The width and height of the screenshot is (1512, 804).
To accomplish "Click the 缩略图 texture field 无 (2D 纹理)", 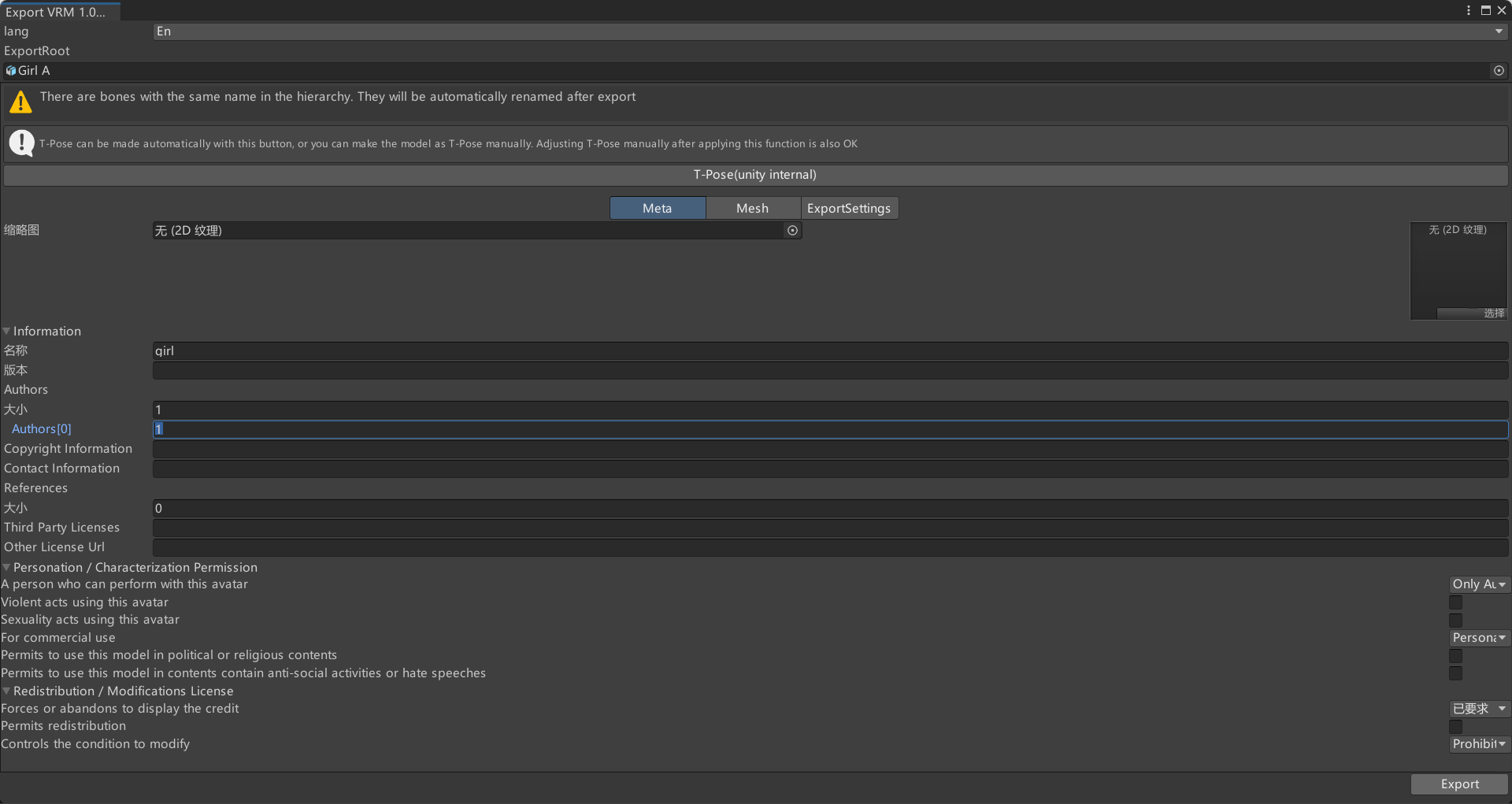I will (477, 231).
